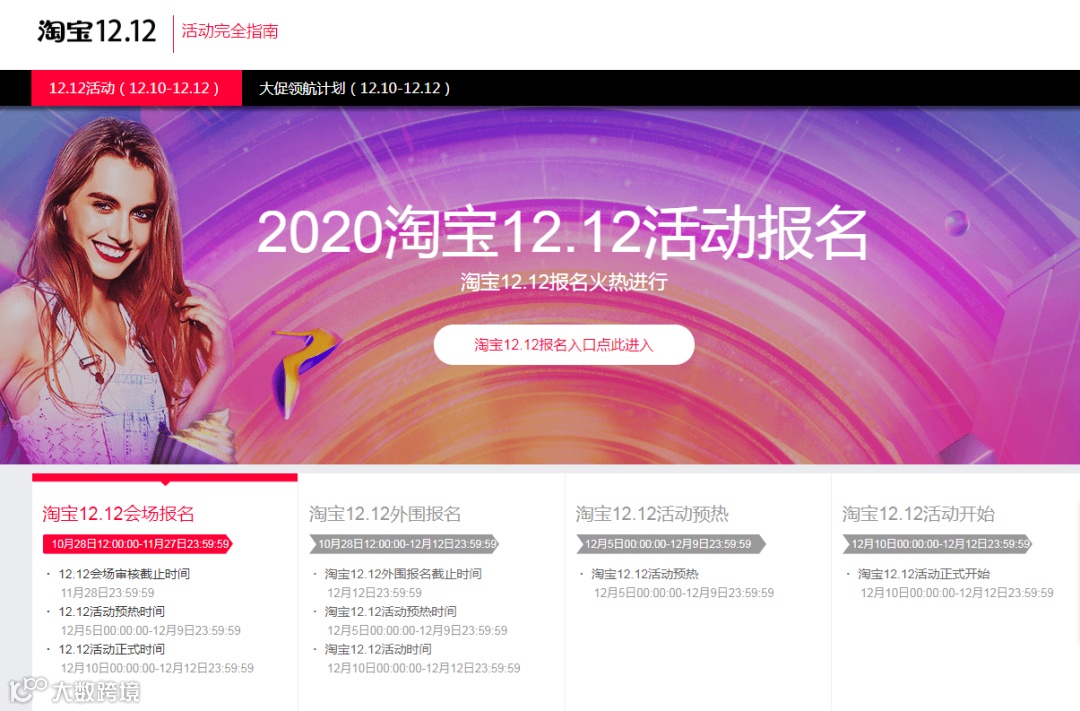Switch to 大促领航计划 (12.10-12.12) tab
This screenshot has height=711, width=1080.
coord(354,88)
